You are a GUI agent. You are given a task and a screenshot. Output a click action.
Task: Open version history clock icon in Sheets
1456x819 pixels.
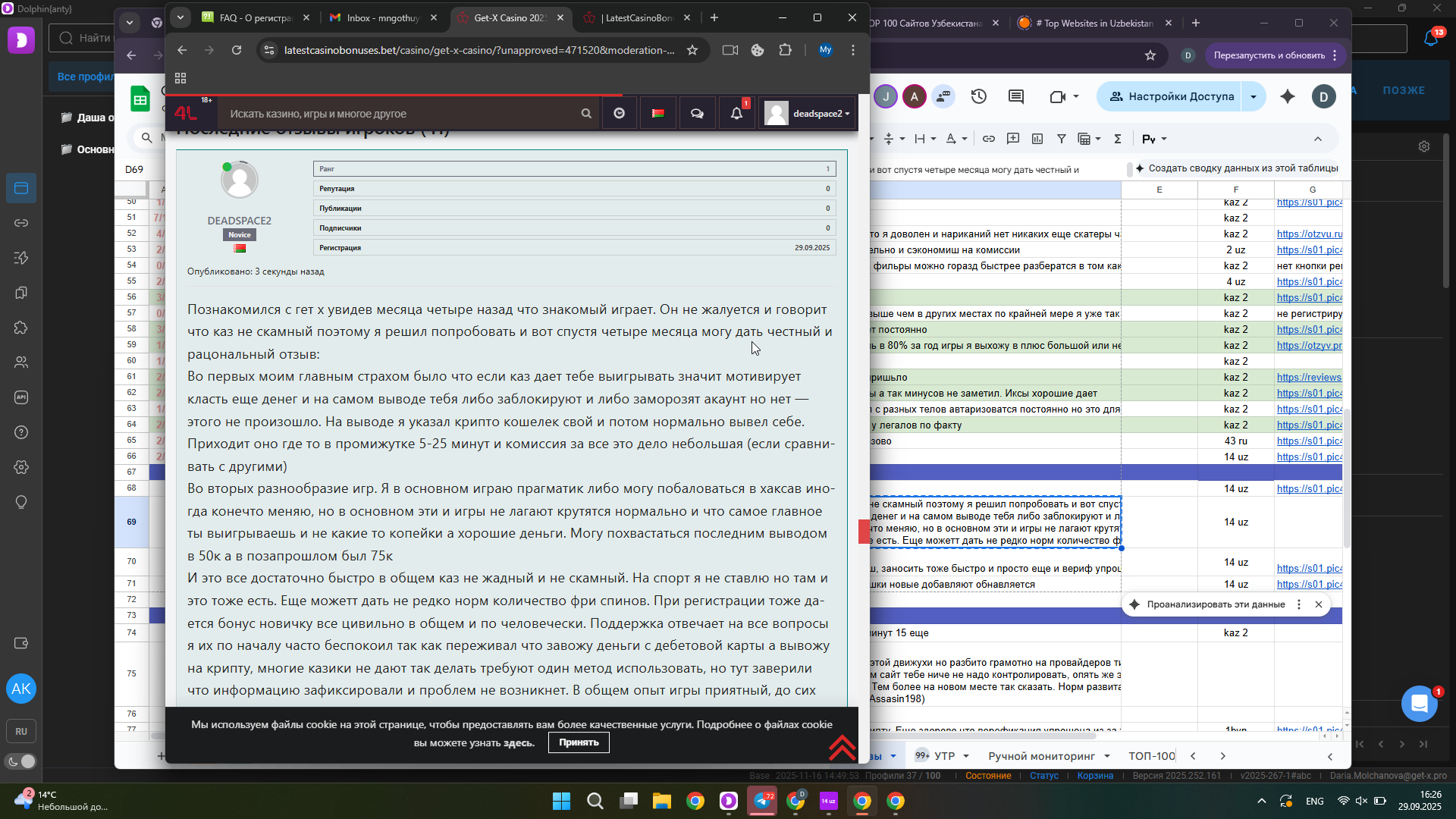pyautogui.click(x=979, y=96)
